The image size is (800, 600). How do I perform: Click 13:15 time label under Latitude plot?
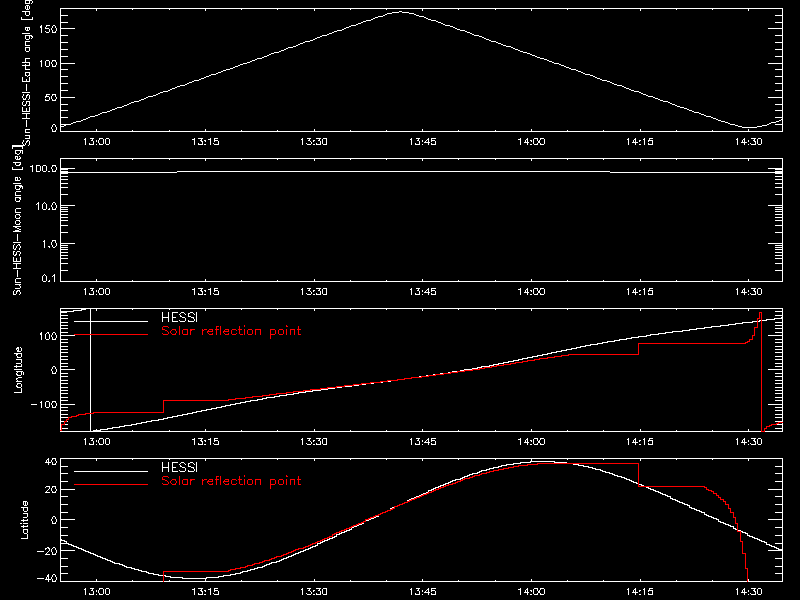click(205, 592)
